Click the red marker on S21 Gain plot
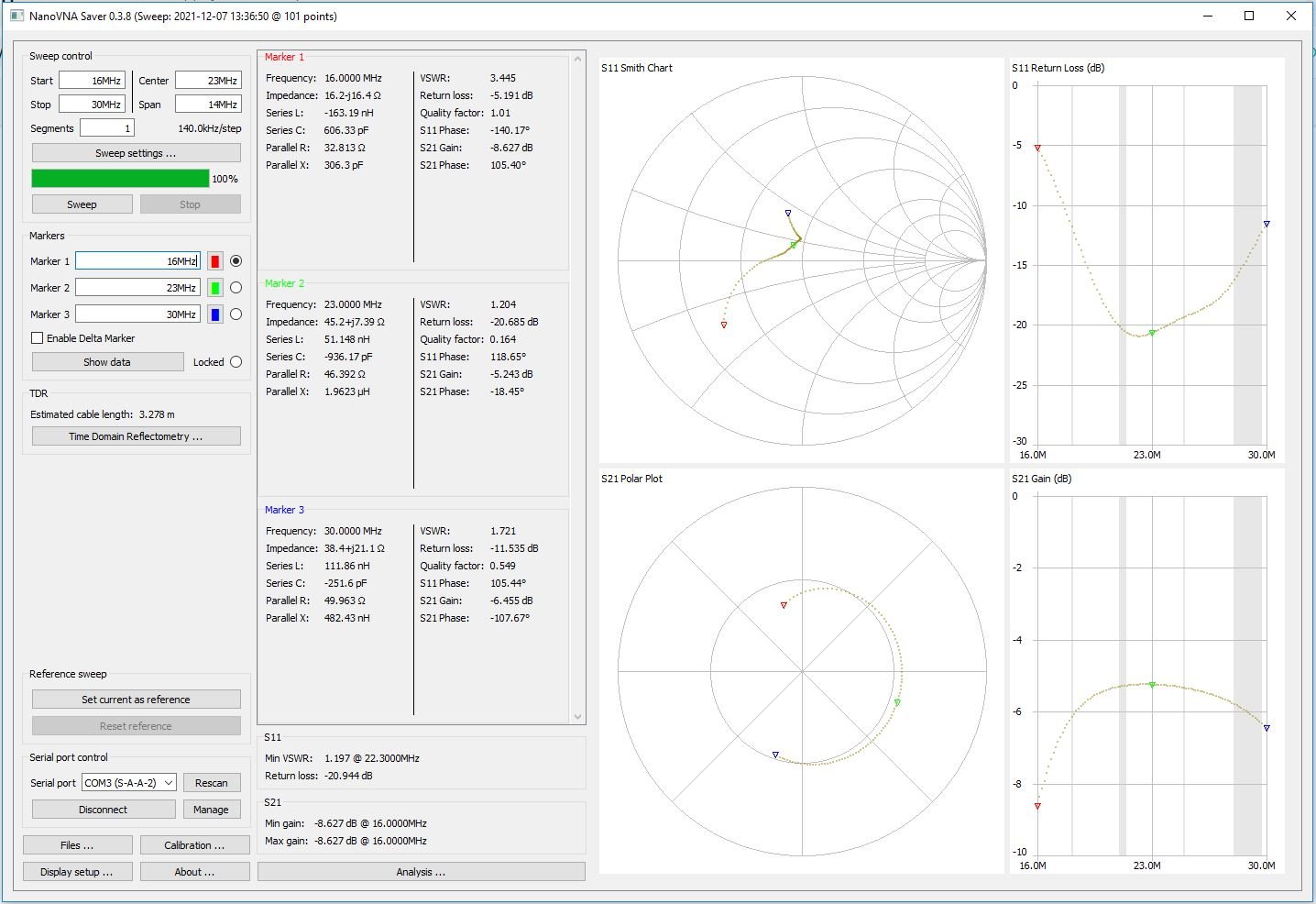 point(1037,806)
